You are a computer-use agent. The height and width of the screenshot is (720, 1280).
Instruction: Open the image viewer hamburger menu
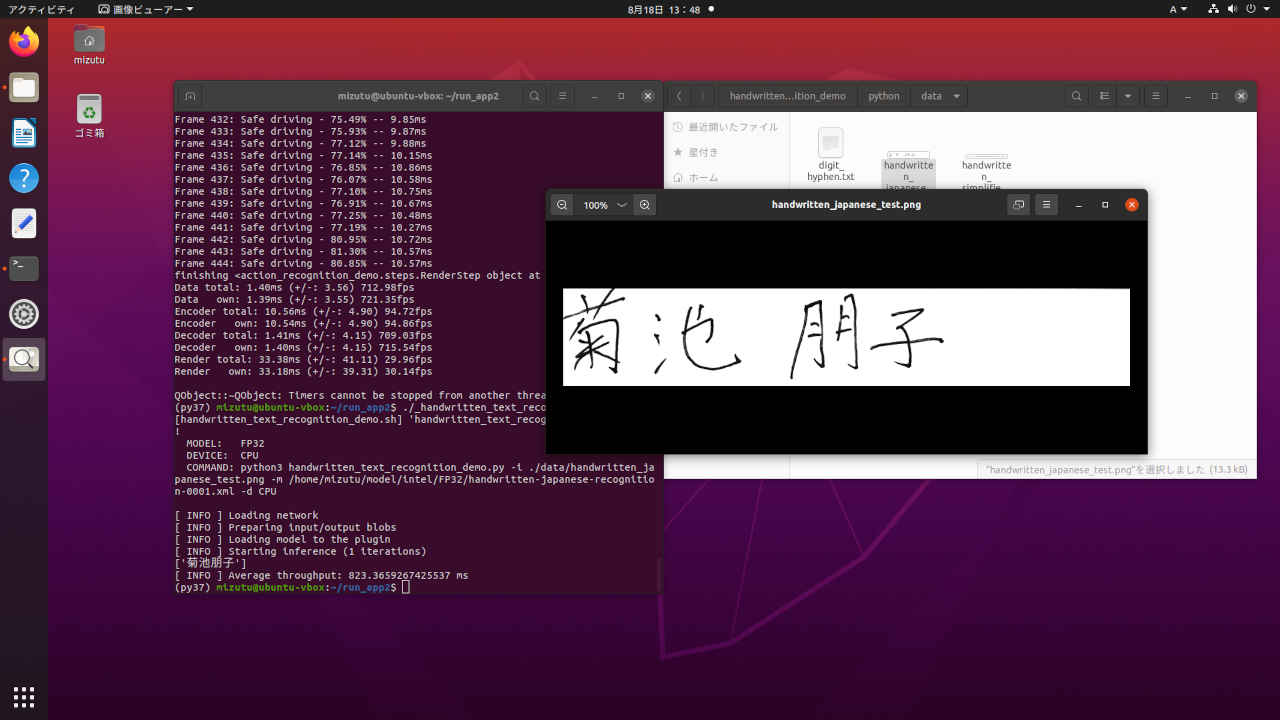[1046, 204]
